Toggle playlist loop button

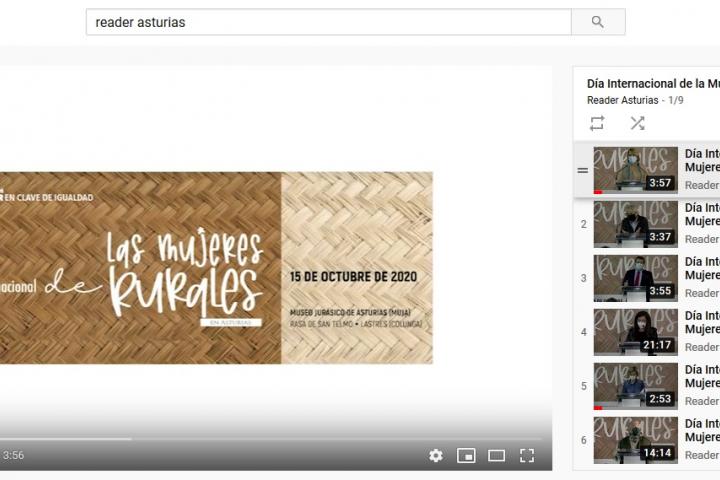(597, 123)
